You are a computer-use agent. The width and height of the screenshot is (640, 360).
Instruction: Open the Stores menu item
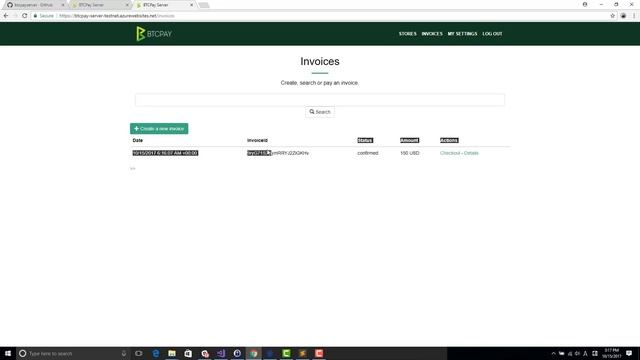(407, 34)
